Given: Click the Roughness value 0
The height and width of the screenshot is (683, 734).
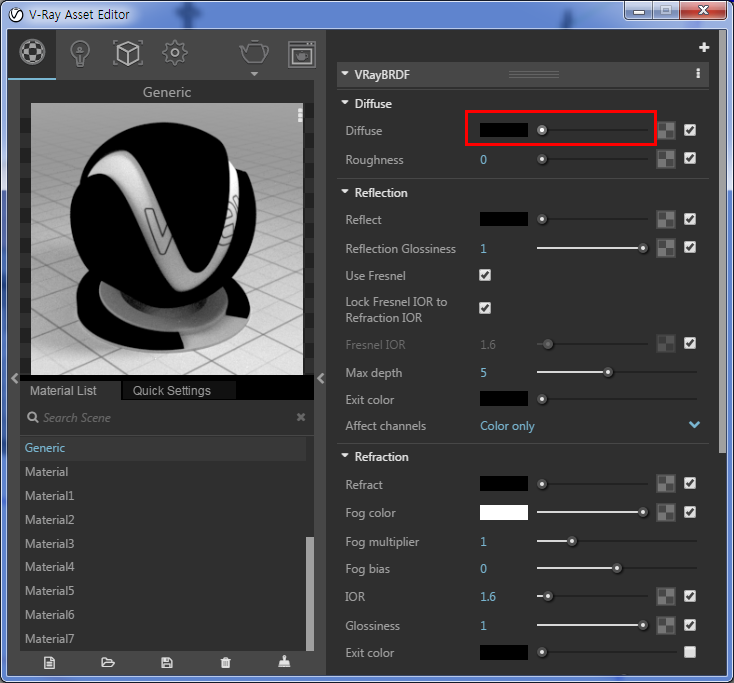Looking at the screenshot, I should click(x=483, y=160).
